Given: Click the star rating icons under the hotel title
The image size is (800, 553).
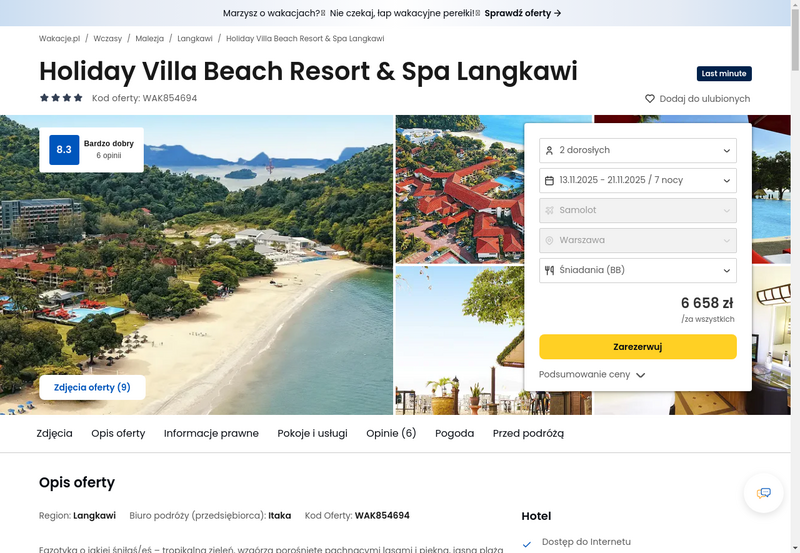Looking at the screenshot, I should coord(61,98).
